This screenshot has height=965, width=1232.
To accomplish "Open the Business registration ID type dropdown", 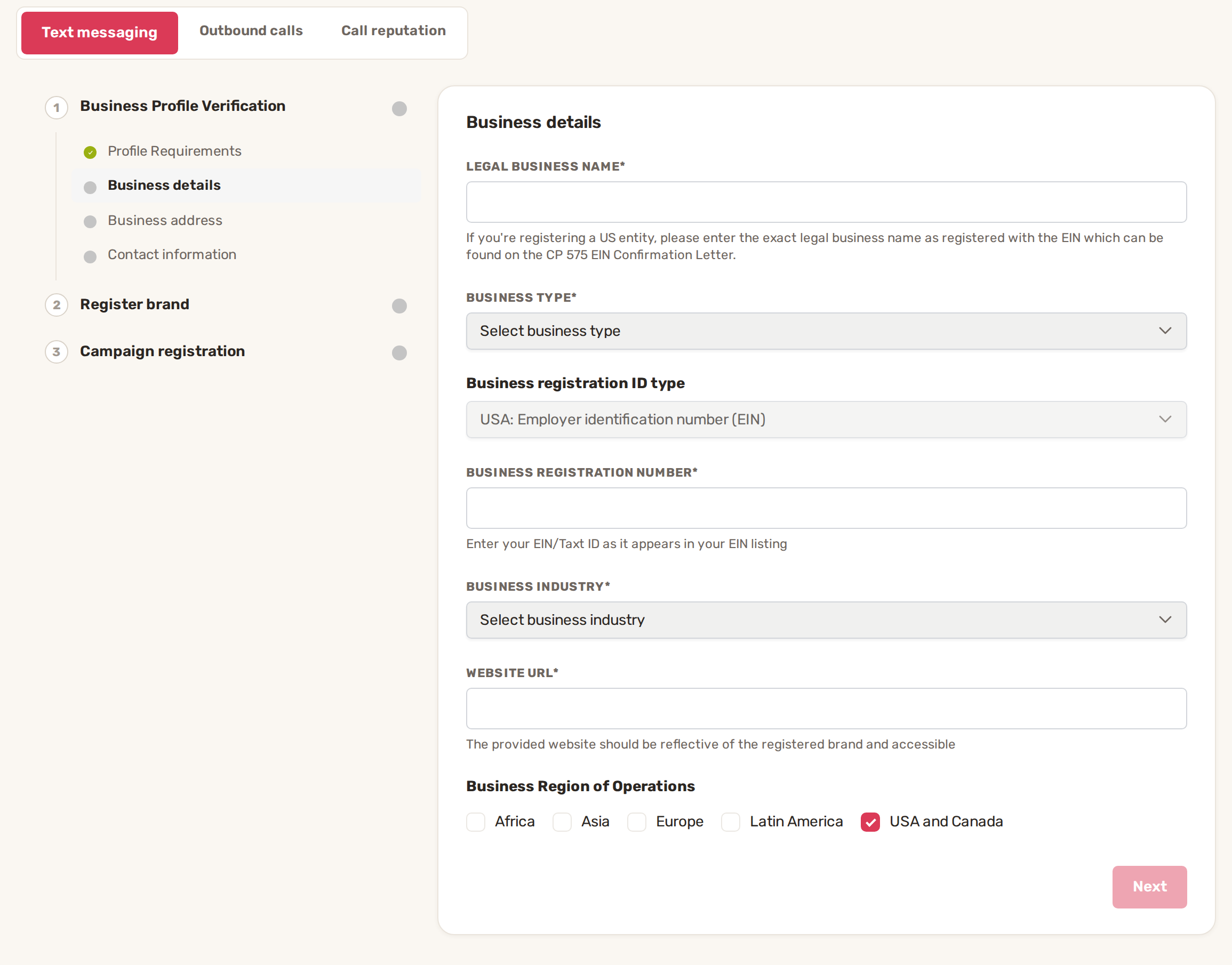I will pos(826,419).
